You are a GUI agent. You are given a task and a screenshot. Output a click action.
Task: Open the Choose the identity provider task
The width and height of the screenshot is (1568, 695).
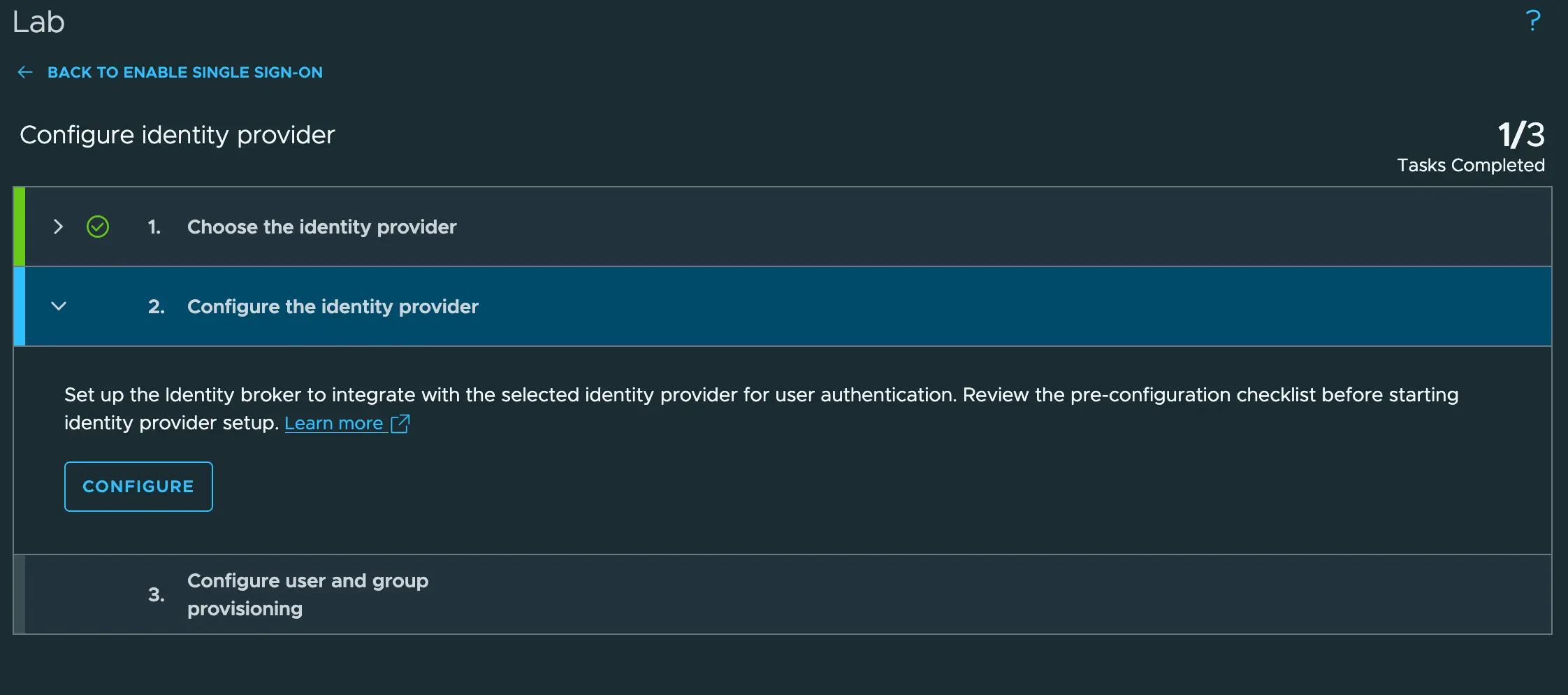point(321,227)
